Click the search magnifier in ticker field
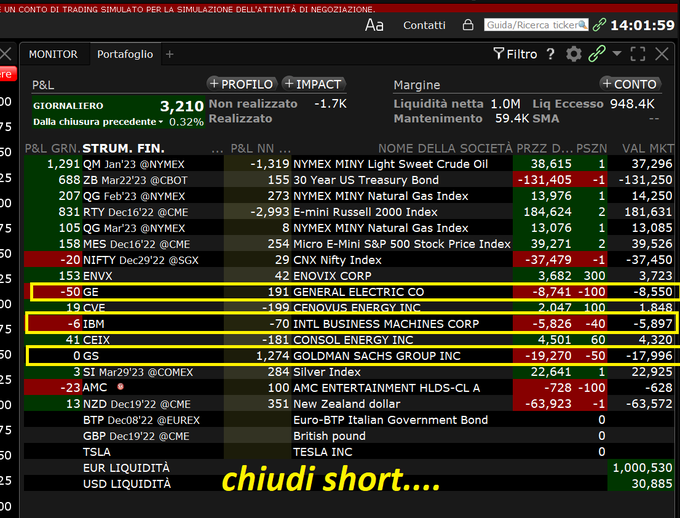The width and height of the screenshot is (680, 518). [583, 25]
